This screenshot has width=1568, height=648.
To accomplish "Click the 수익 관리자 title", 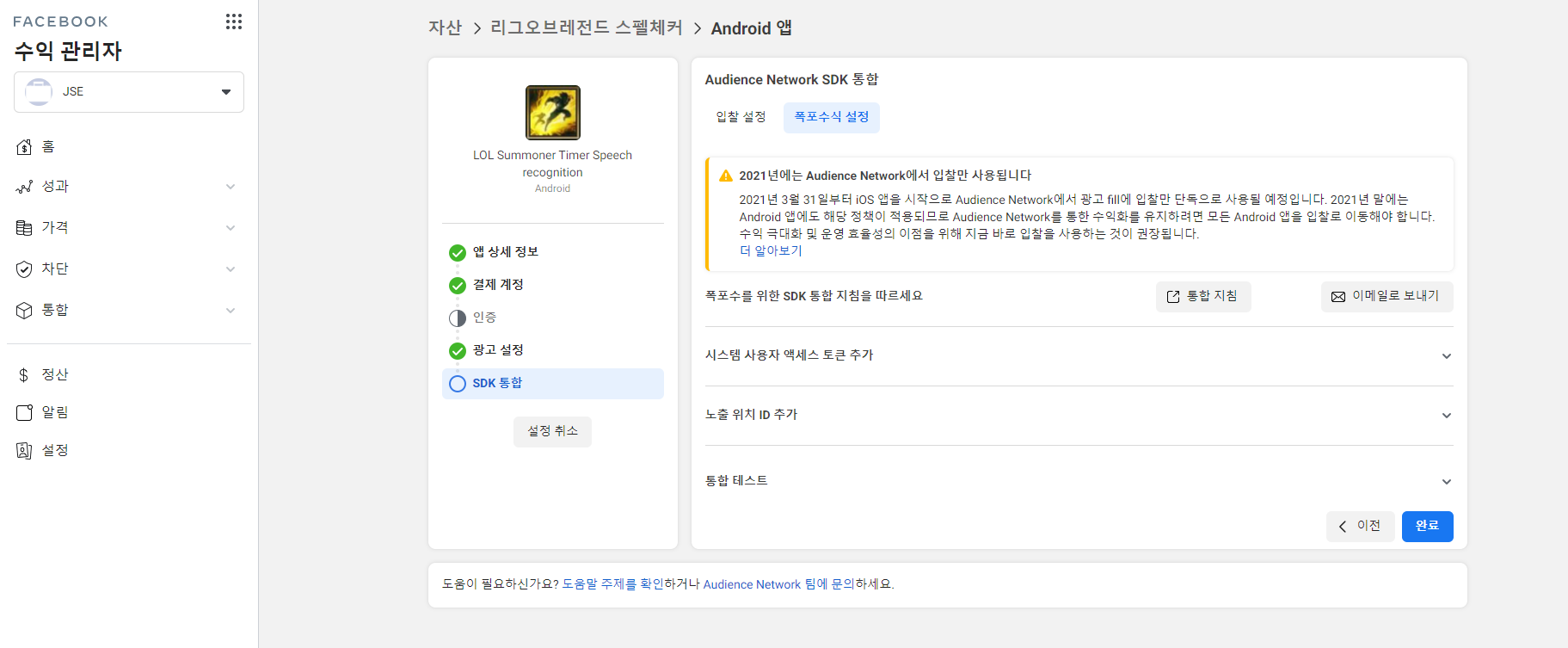I will [x=68, y=52].
